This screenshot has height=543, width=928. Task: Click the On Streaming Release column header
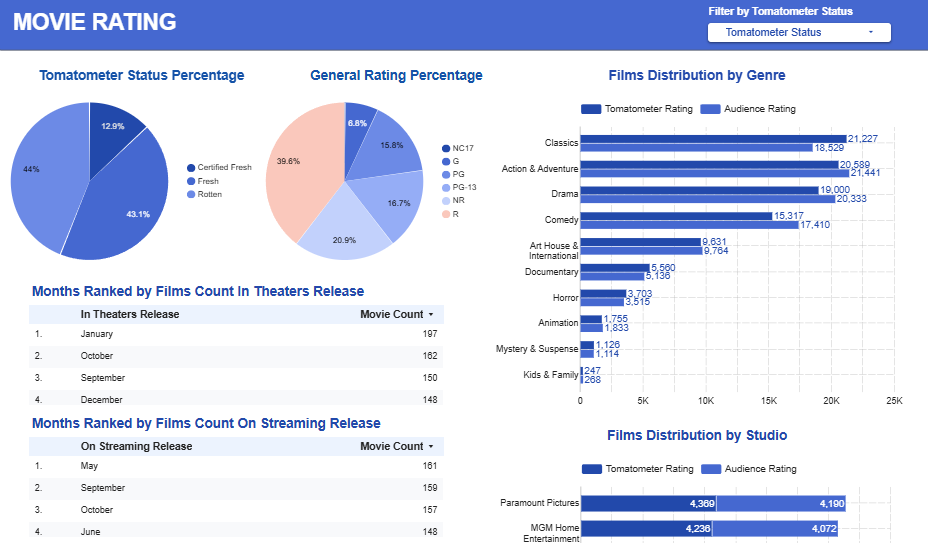(136, 447)
